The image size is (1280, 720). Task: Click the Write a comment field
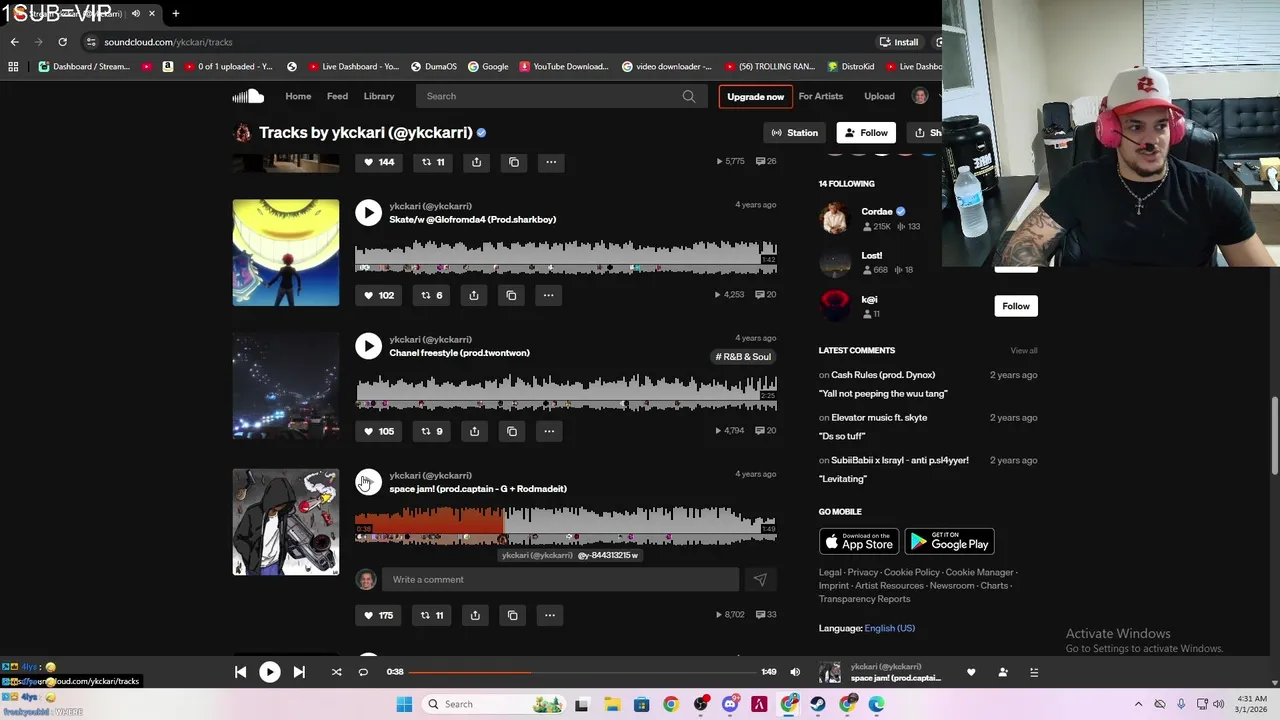click(x=560, y=579)
